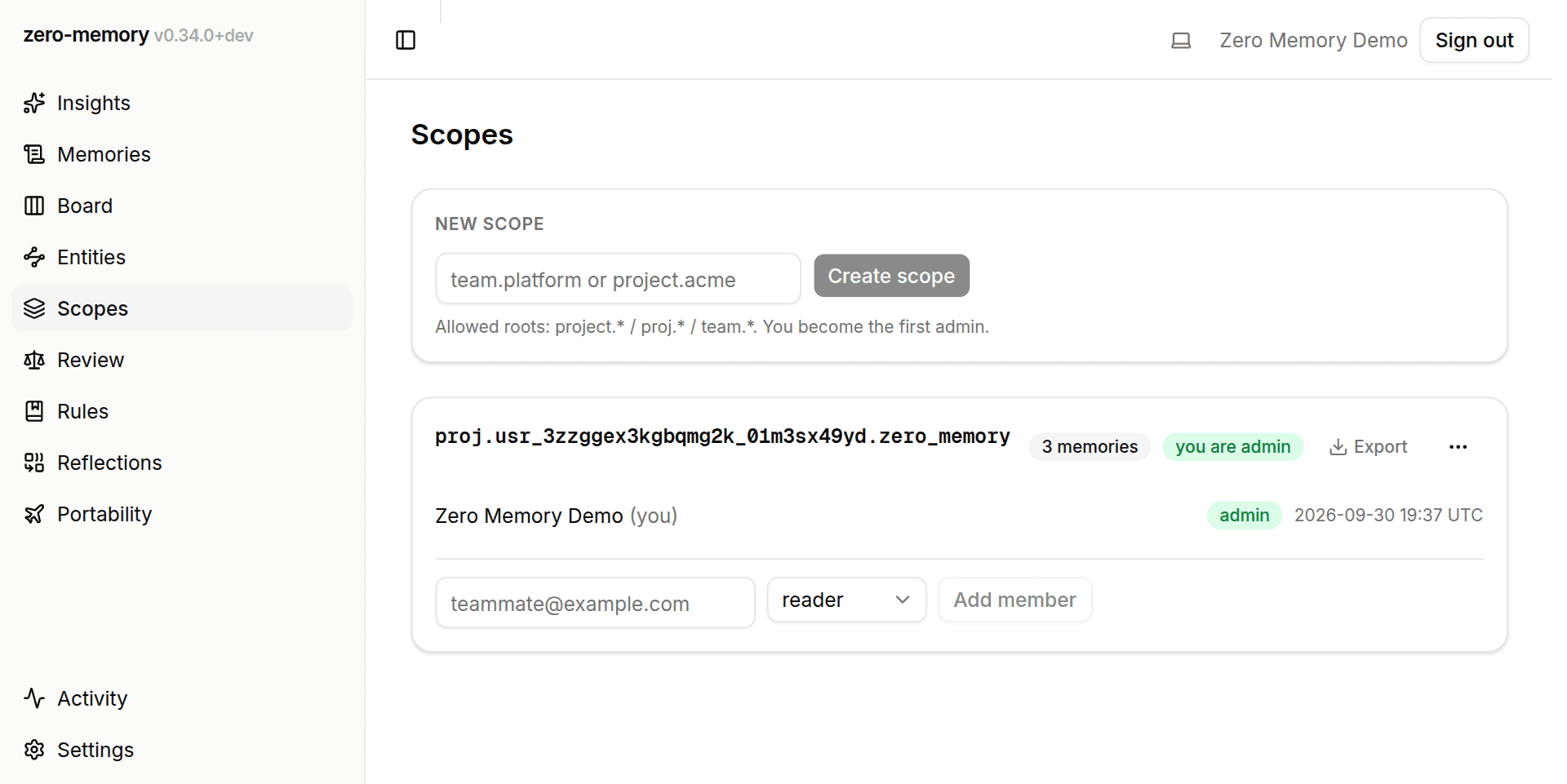The width and height of the screenshot is (1567, 784).
Task: Click the 'you are admin' badge
Action: pyautogui.click(x=1233, y=447)
